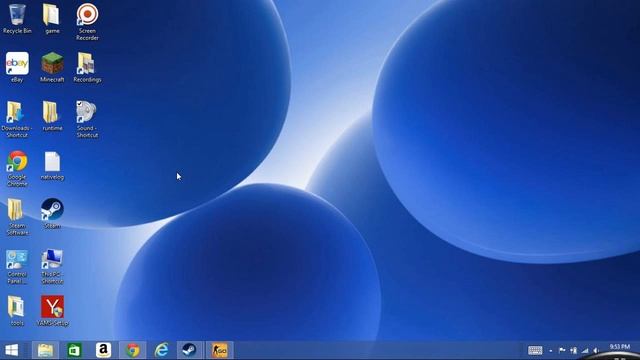Viewport: 640px width, 360px height.
Task: Switch to Counter-Strike GO taskbar icon
Action: tap(220, 350)
